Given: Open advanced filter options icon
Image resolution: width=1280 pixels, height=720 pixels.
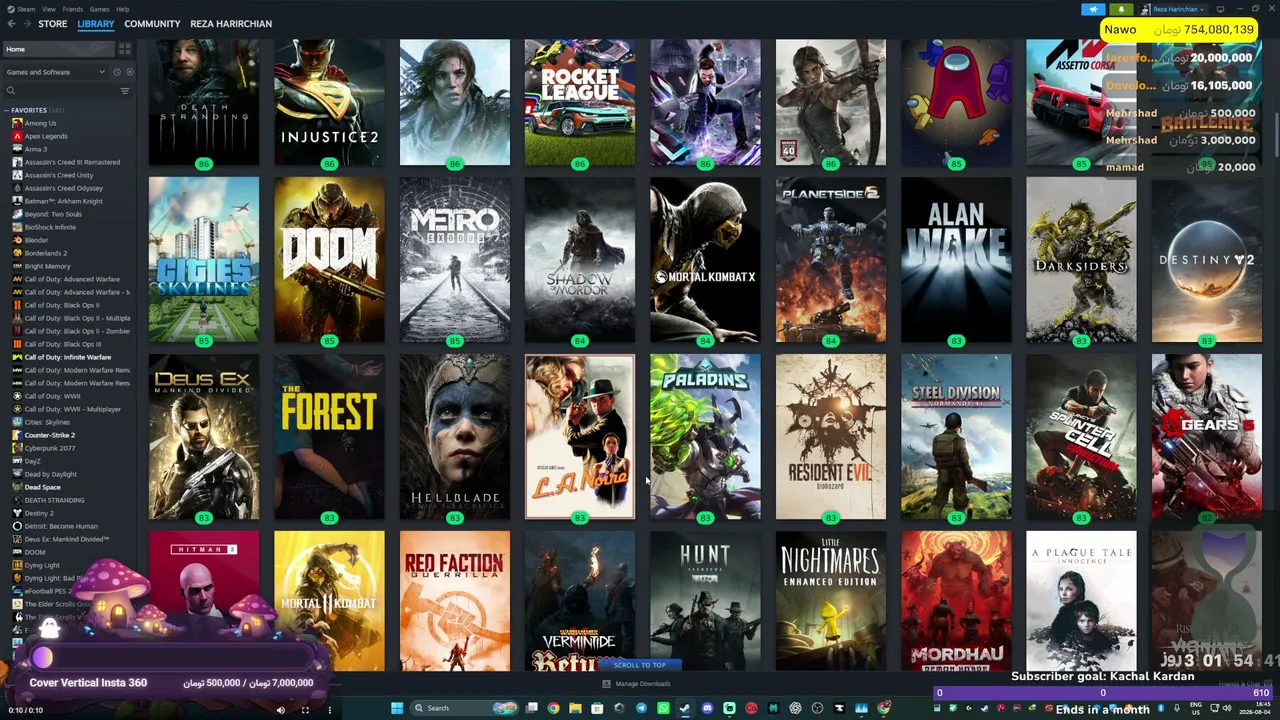Looking at the screenshot, I should pos(125,91).
